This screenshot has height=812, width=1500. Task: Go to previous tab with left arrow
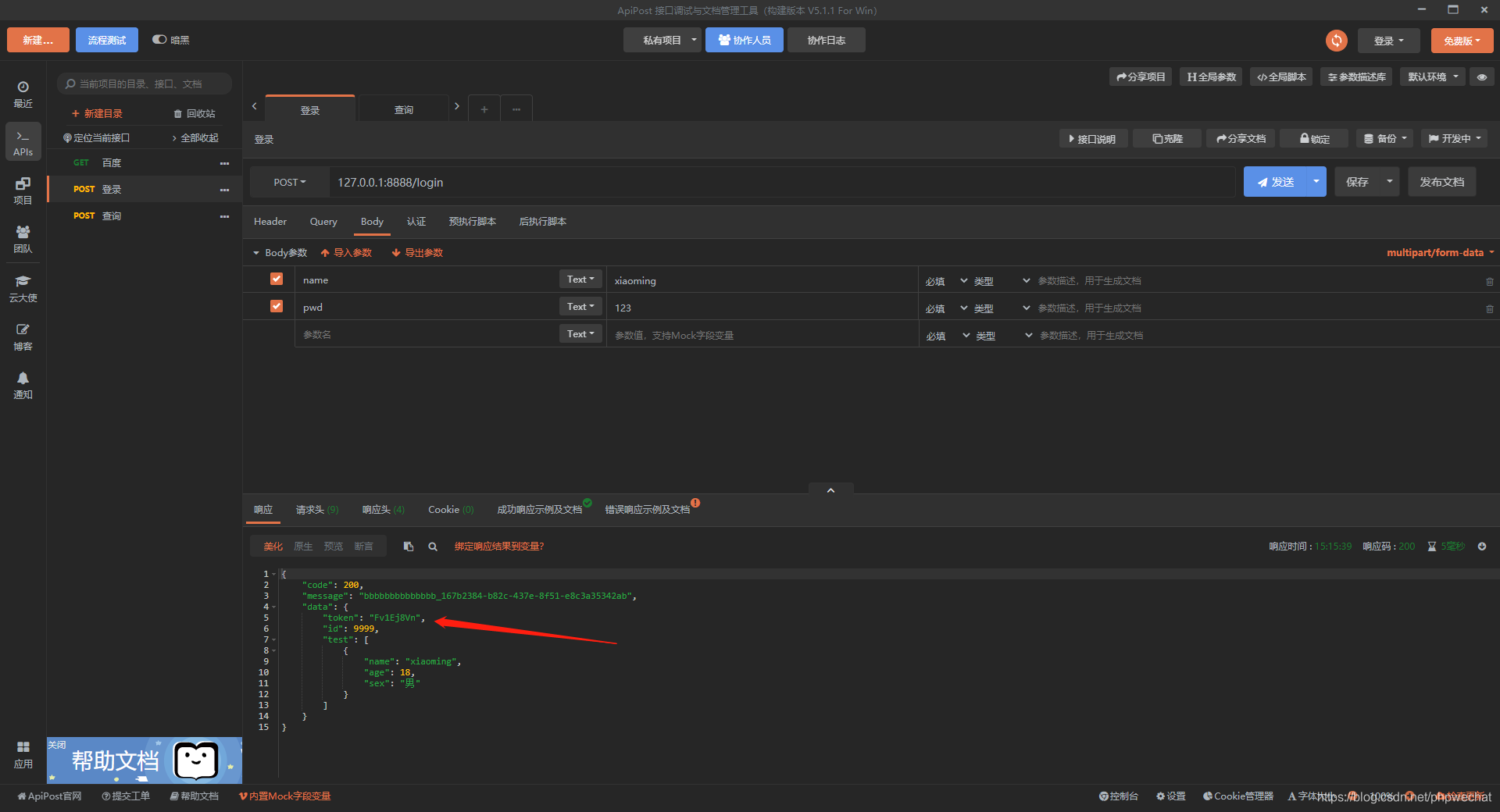click(254, 106)
